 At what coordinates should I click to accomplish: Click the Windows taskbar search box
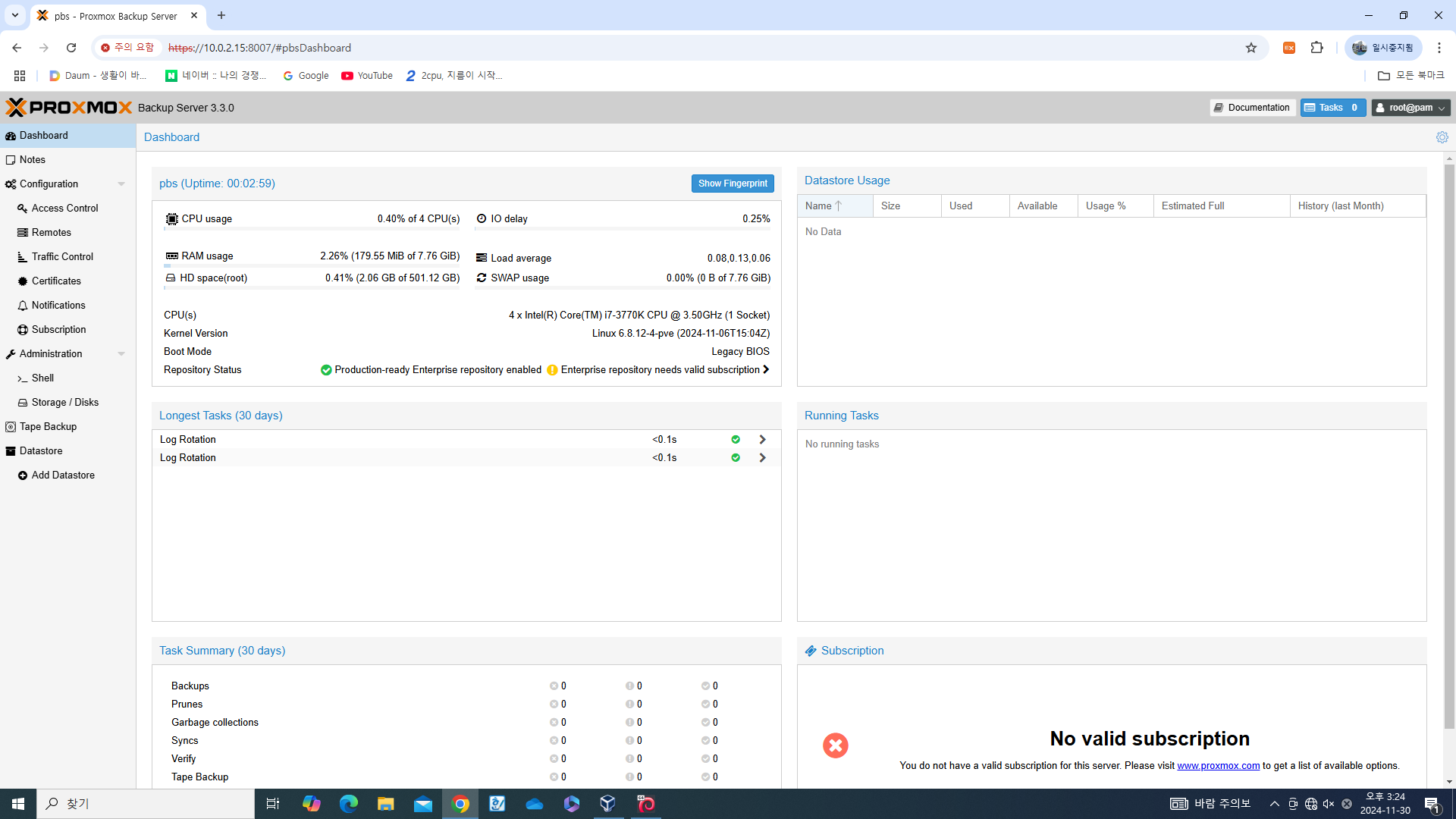pos(146,804)
